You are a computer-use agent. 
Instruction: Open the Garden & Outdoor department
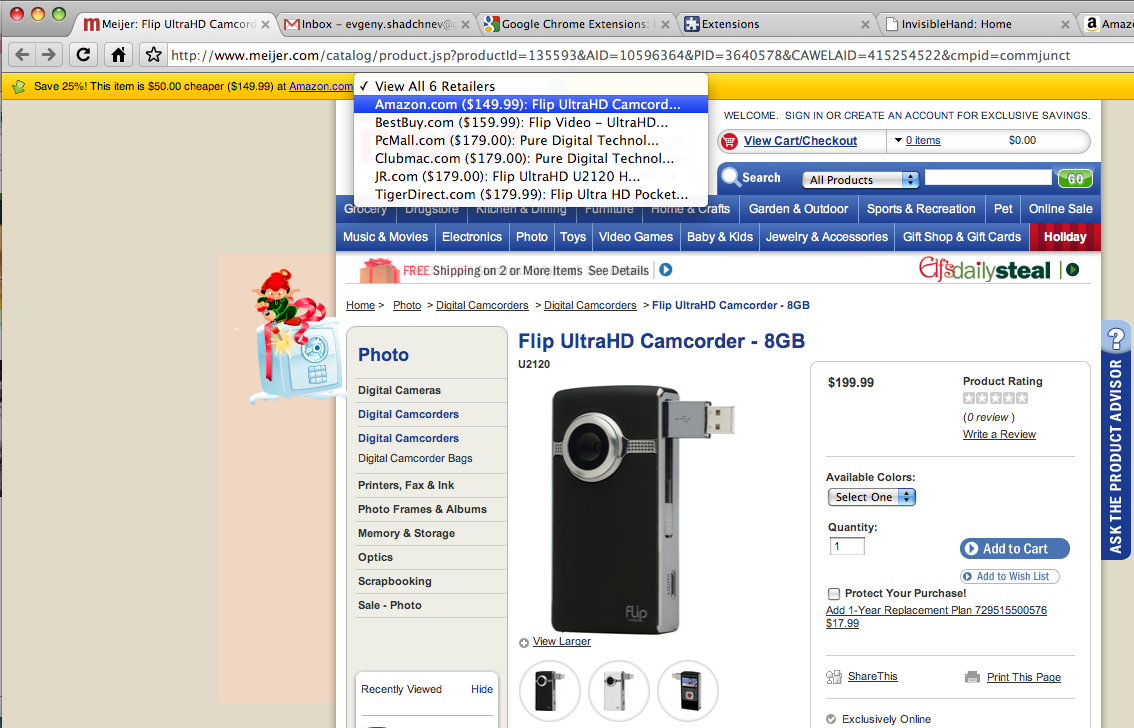[798, 209]
